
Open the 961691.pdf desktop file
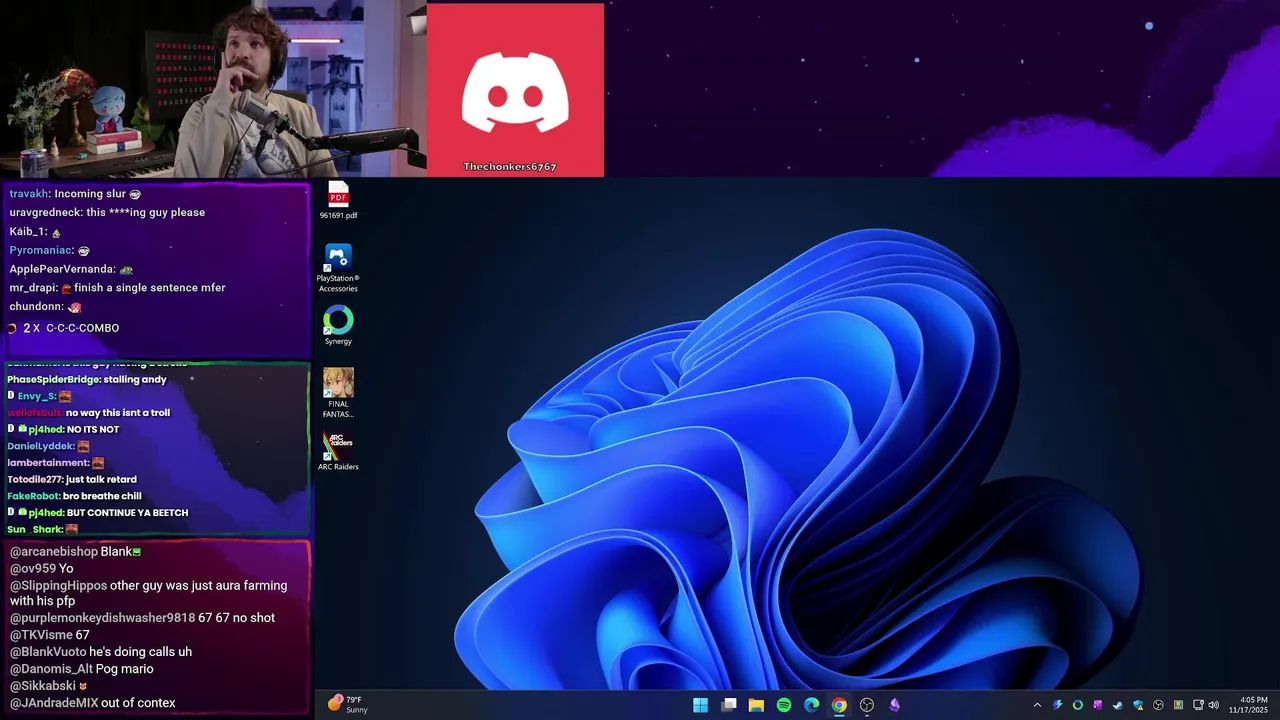tap(338, 201)
